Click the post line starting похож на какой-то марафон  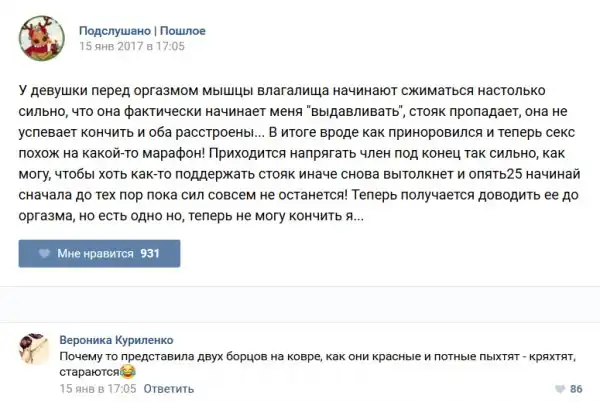[290, 153]
